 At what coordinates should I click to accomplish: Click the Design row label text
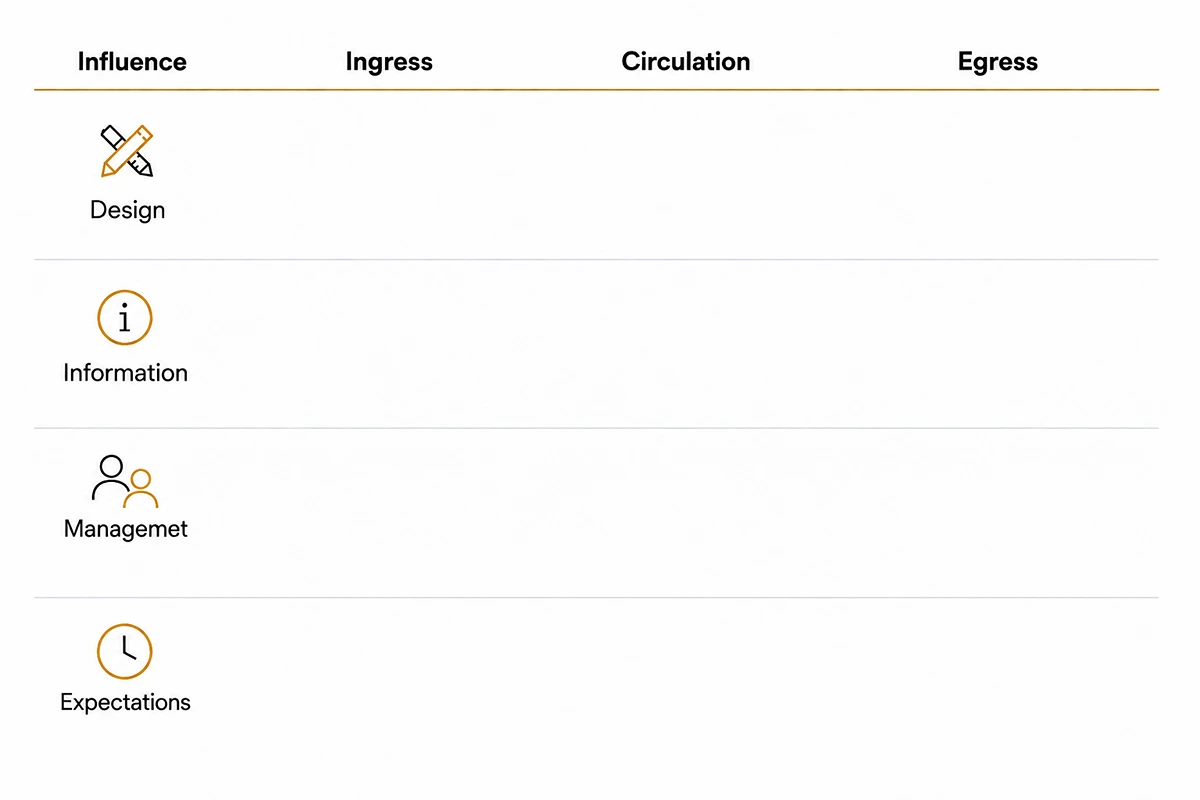coord(127,210)
